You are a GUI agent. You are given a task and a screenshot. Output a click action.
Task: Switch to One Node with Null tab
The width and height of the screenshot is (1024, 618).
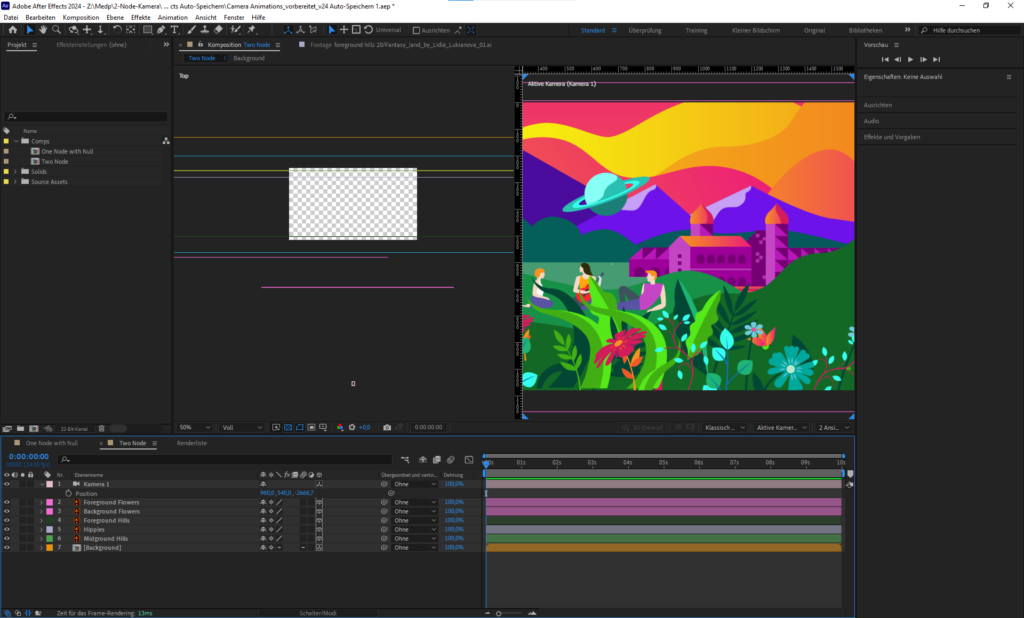52,442
